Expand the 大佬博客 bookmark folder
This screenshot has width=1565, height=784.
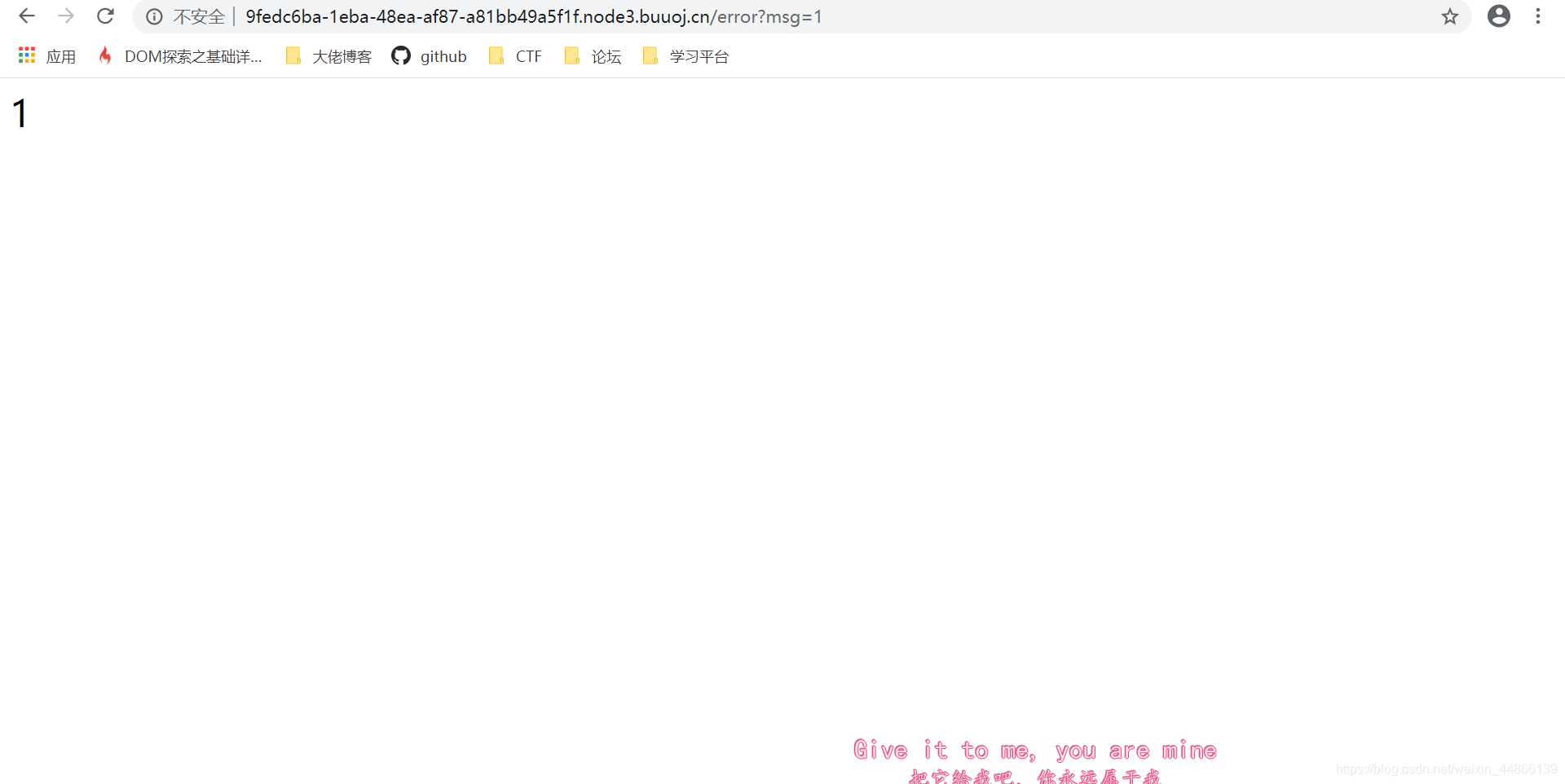point(329,56)
